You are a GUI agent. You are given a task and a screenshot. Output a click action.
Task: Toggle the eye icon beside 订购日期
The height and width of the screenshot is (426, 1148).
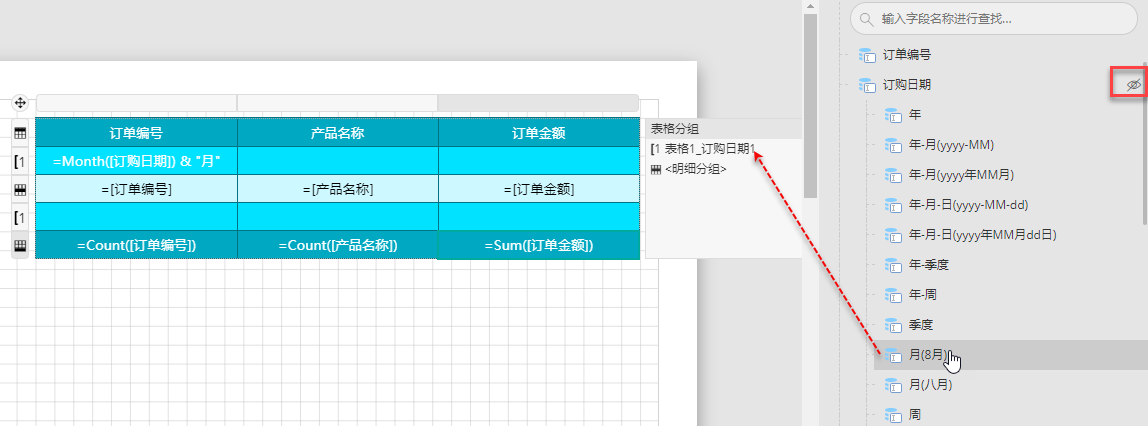pos(1133,86)
